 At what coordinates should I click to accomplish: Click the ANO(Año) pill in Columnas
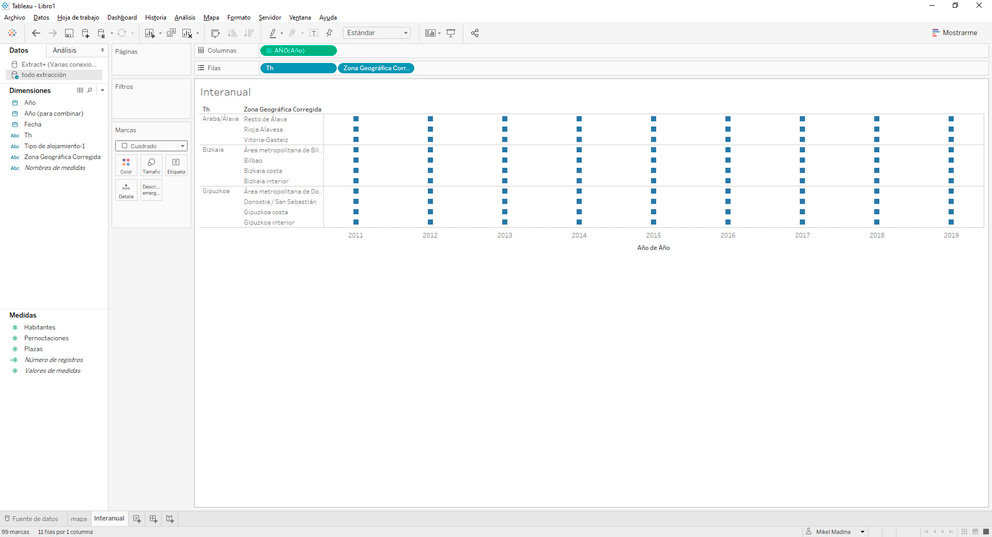coord(298,50)
